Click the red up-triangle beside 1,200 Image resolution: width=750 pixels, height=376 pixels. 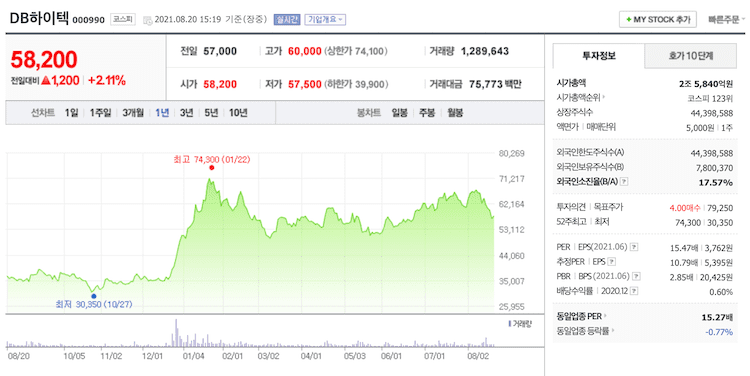coord(46,80)
